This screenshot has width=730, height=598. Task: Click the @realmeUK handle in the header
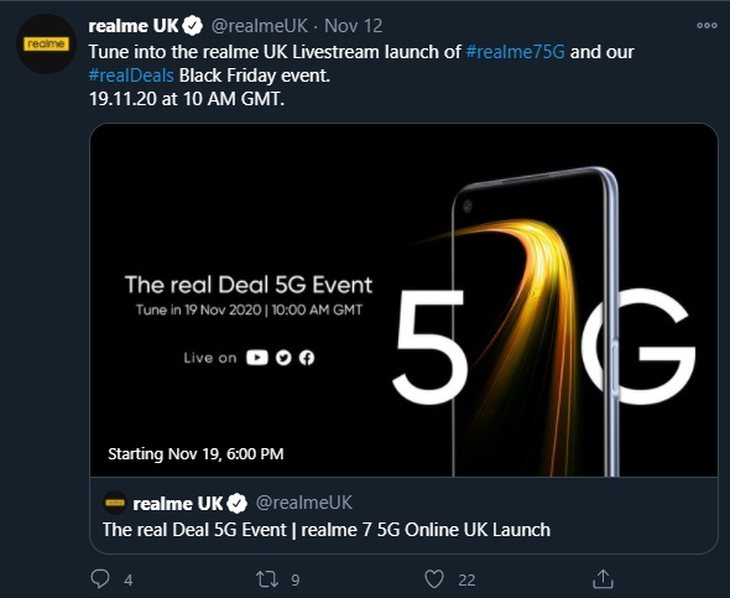pos(259,26)
